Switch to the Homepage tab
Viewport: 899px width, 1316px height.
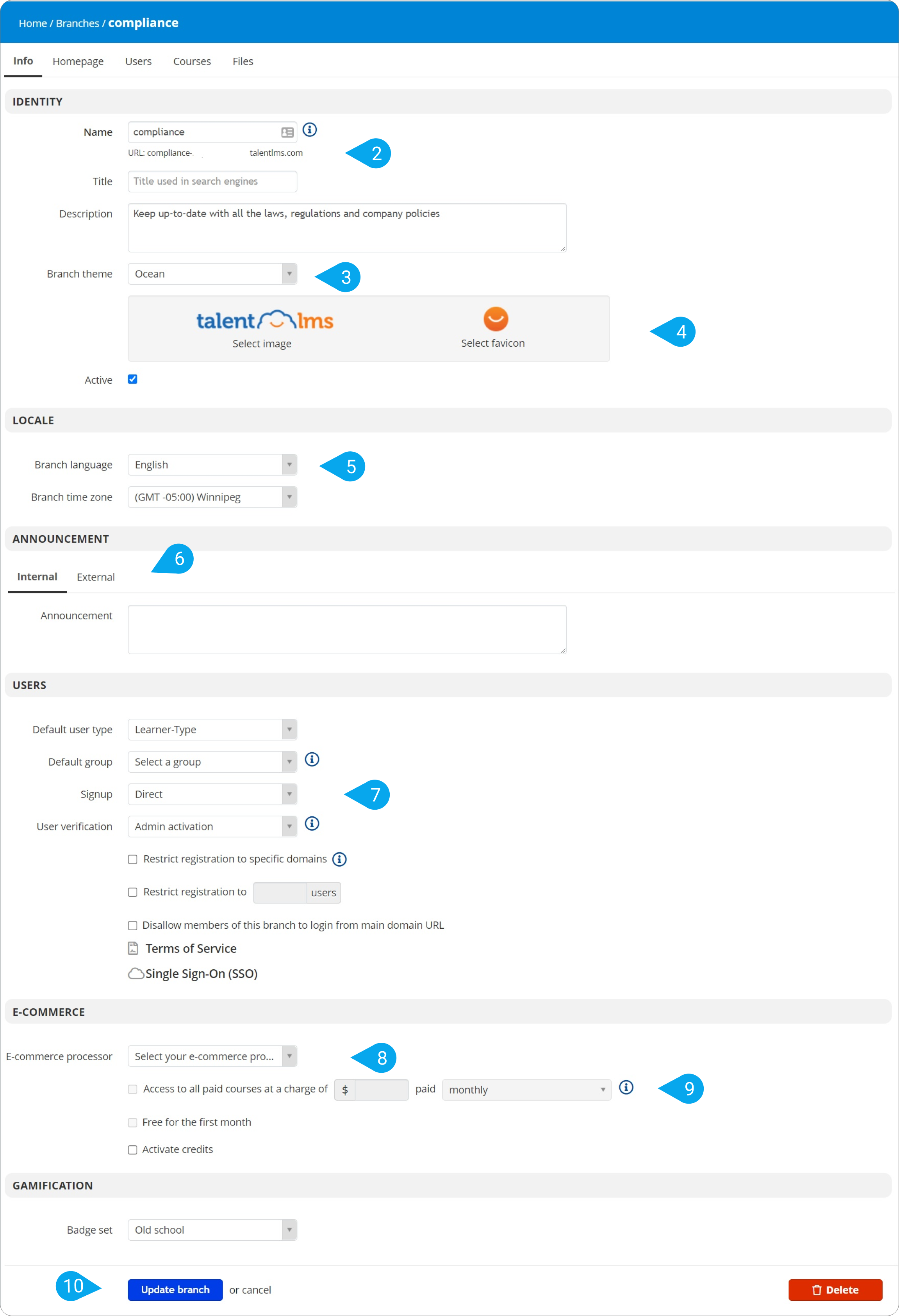[78, 61]
